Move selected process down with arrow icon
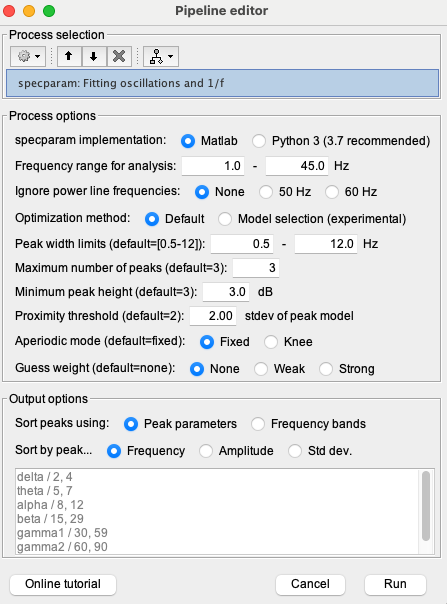This screenshot has width=447, height=604. tap(94, 57)
